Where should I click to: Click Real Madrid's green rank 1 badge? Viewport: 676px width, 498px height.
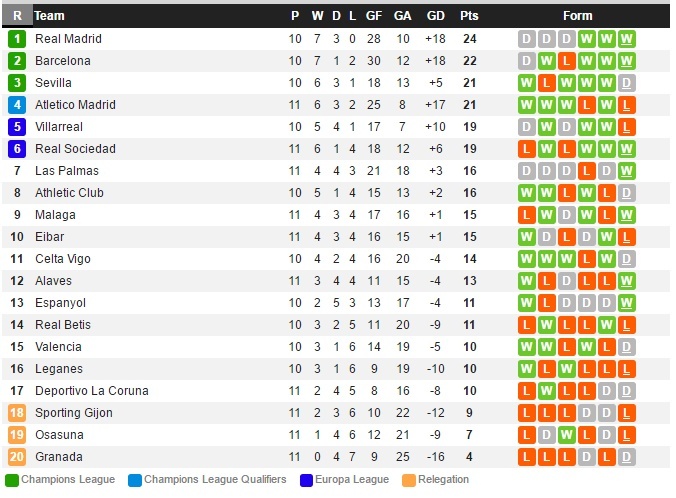(17, 39)
